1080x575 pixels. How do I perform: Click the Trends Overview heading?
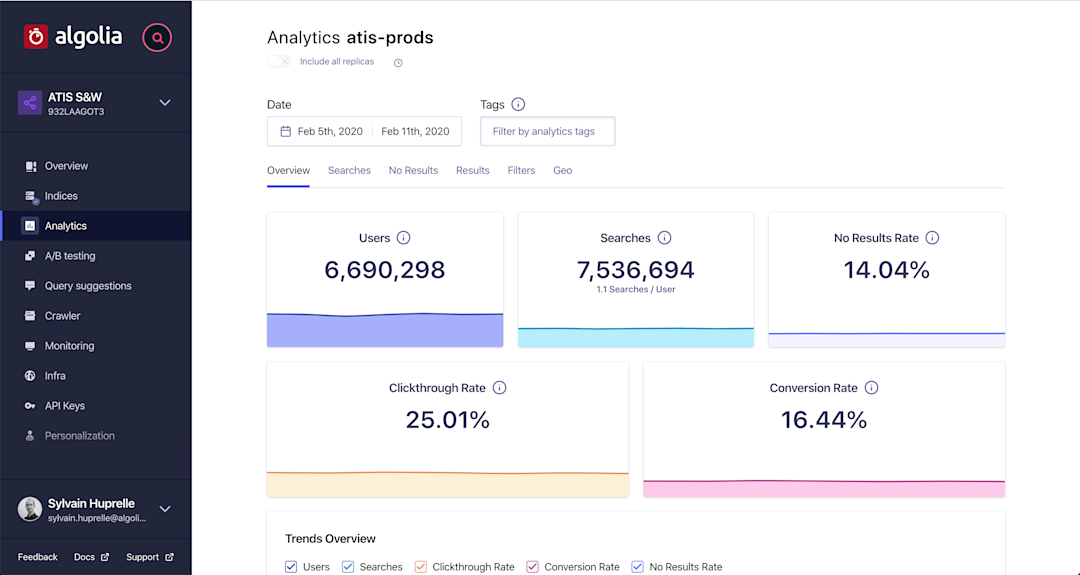(331, 539)
